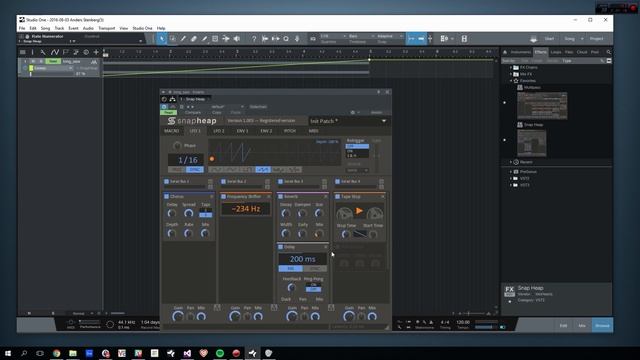Select the Range tool in the toolbar
The width and height of the screenshot is (640, 360).
(173, 39)
